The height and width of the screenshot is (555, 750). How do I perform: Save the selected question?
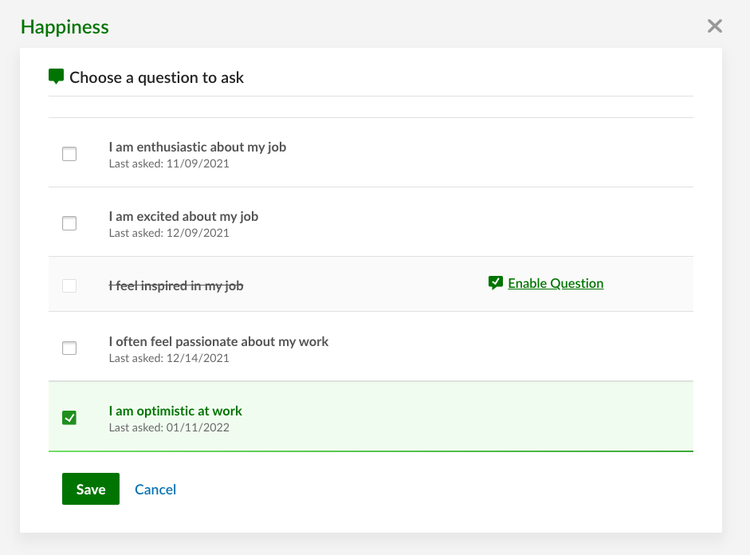pyautogui.click(x=91, y=489)
